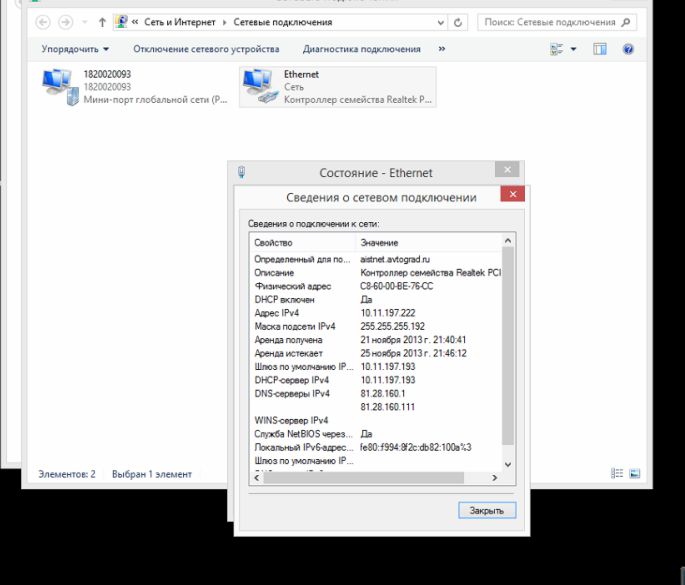Viewport: 685px width, 585px height.
Task: Switch to details view status bar icon
Action: pos(617,474)
